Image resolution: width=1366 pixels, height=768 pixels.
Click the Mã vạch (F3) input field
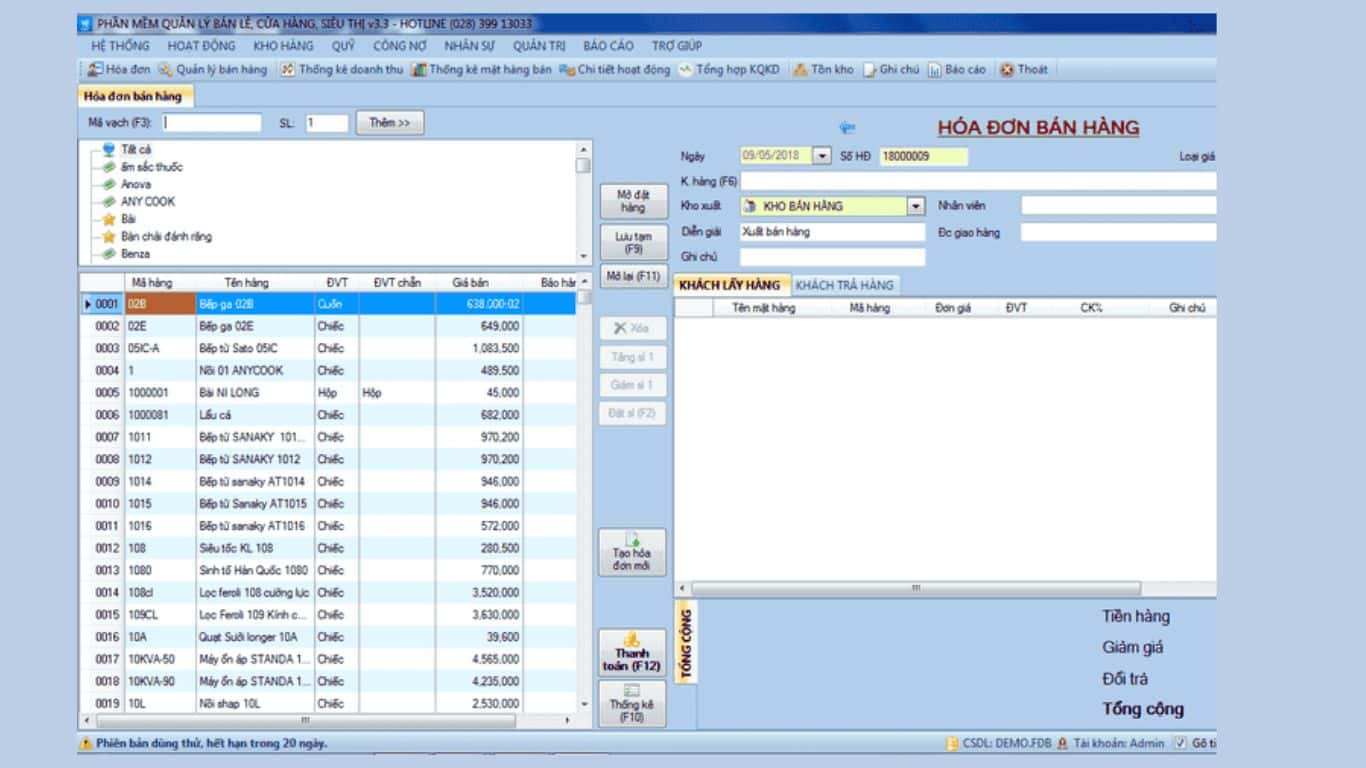[x=211, y=123]
